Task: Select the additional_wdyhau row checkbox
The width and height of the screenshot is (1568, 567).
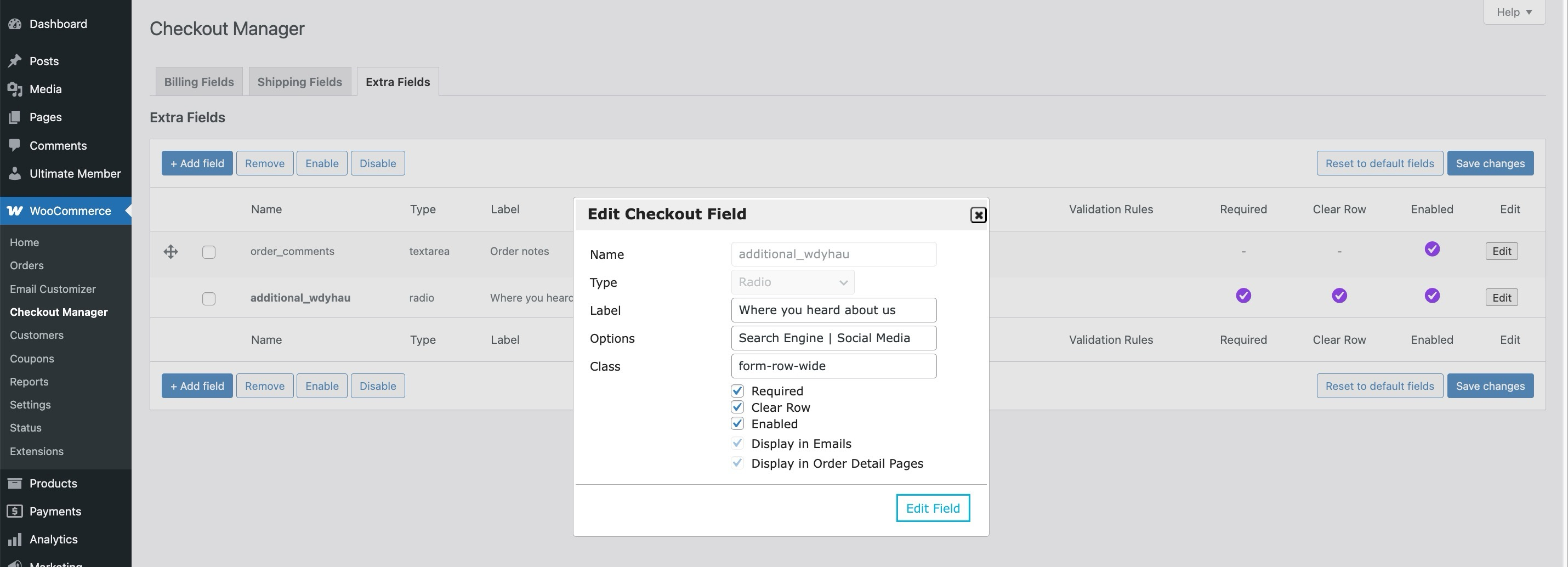Action: click(x=209, y=298)
